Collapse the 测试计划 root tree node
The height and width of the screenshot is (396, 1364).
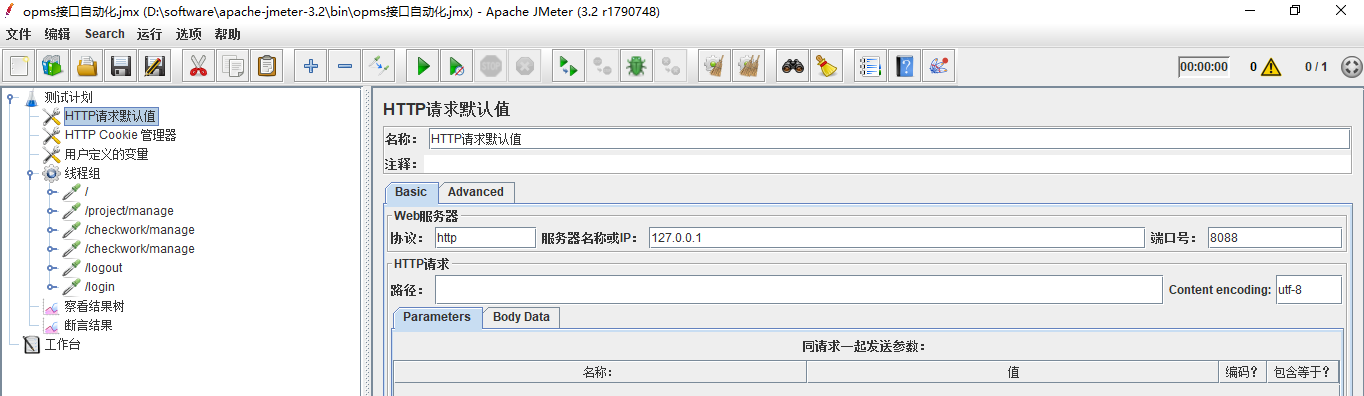coord(10,97)
